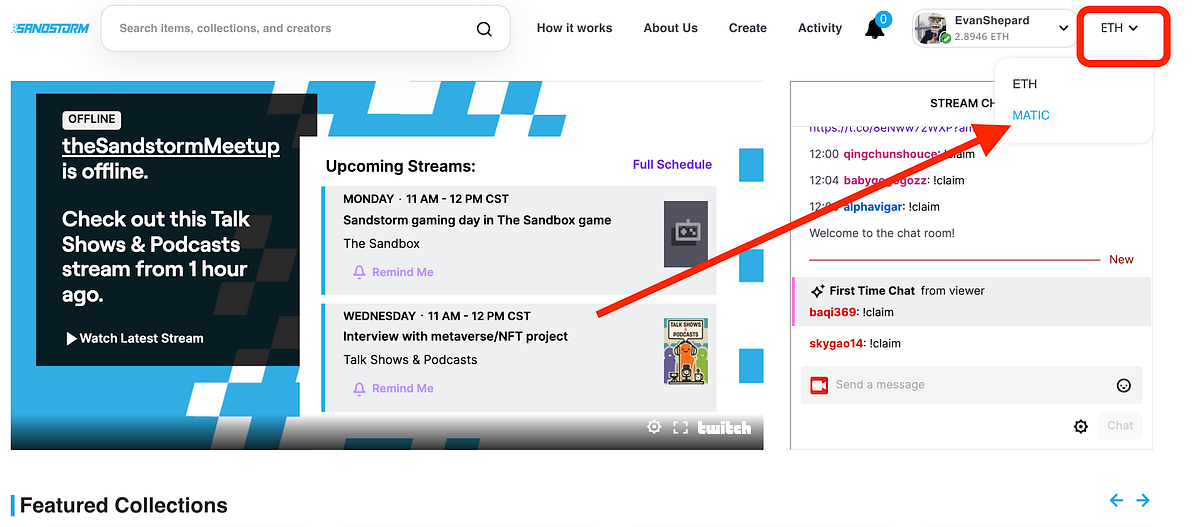
Task: Open the Activity page
Action: (x=820, y=28)
